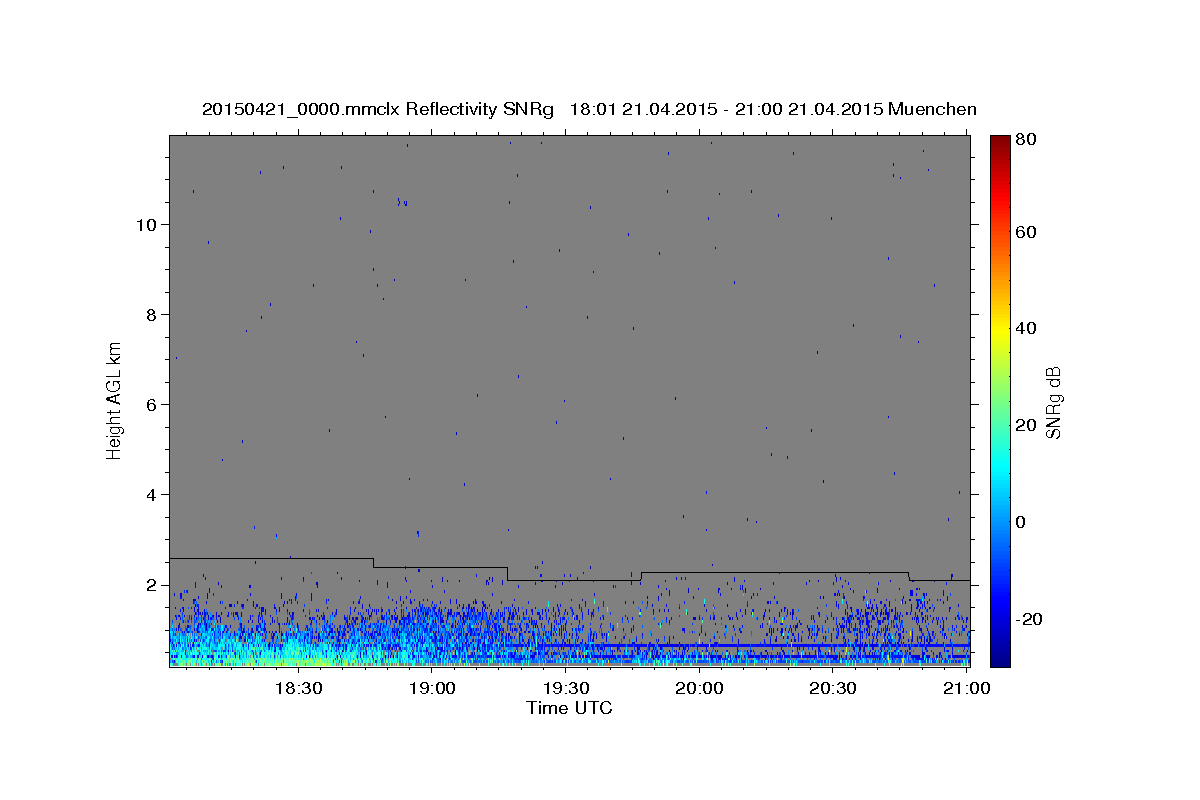Click the 20:30 time tick label
The height and width of the screenshot is (800, 1200).
click(833, 688)
